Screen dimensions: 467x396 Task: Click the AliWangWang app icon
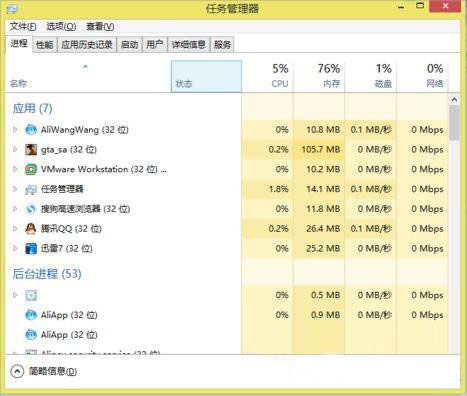pyautogui.click(x=31, y=129)
